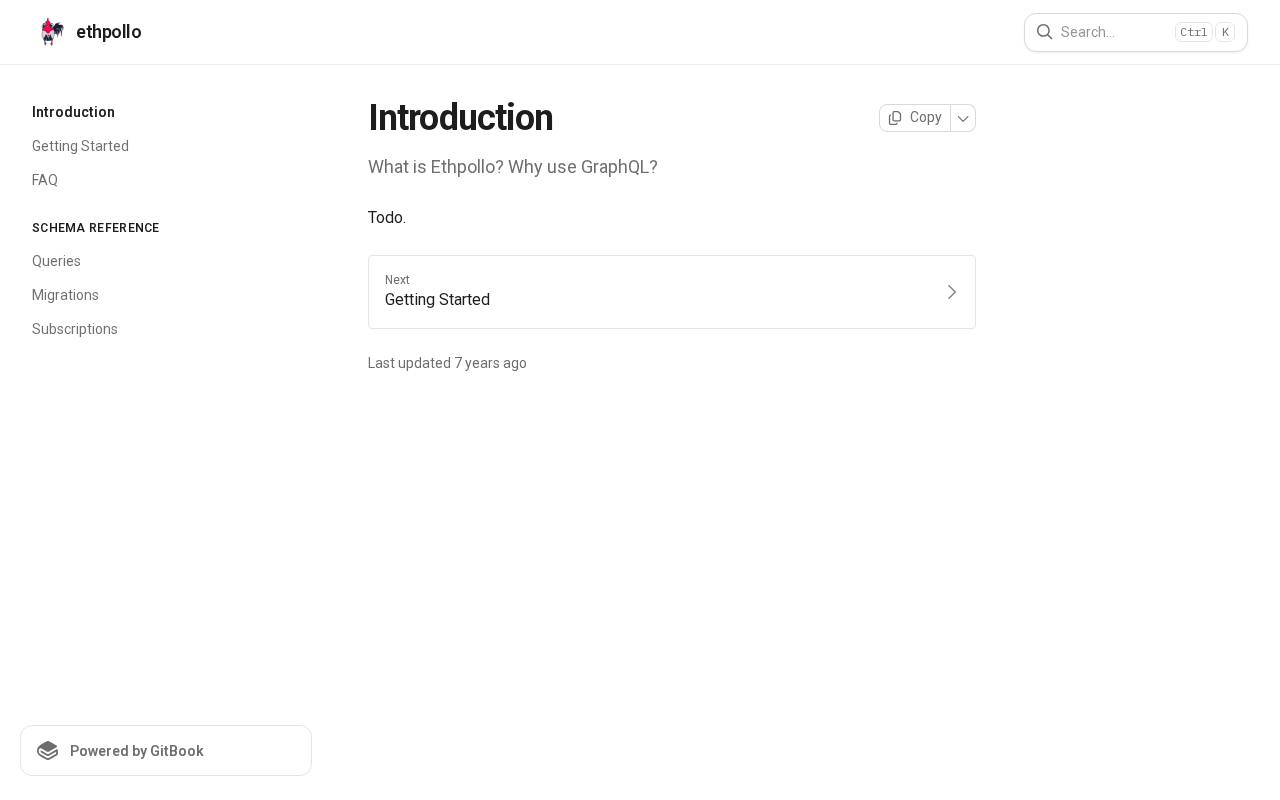
Task: Click the Copy button label
Action: [x=926, y=118]
